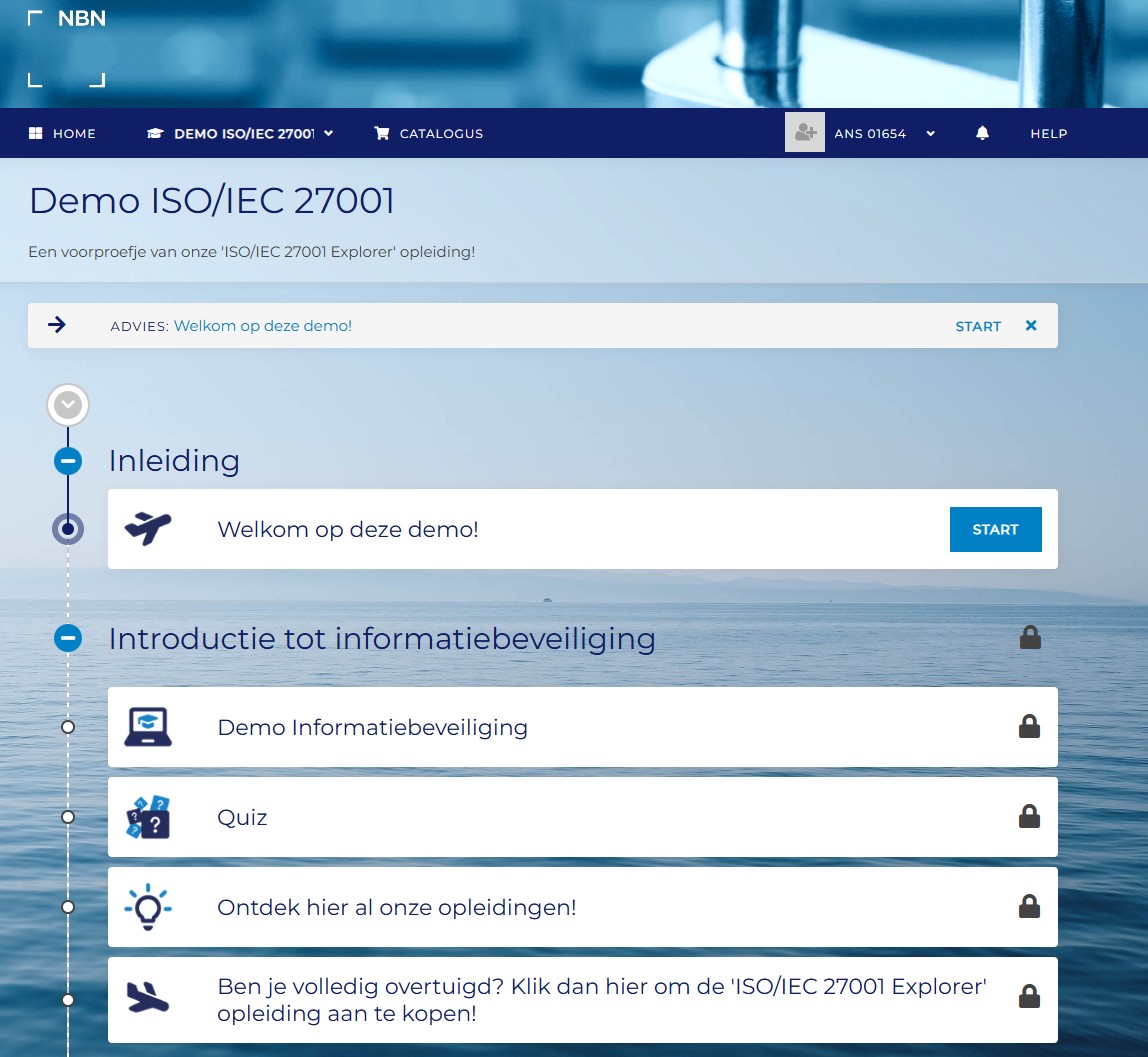Viewport: 1148px width, 1057px height.
Task: Open the HELP menu item
Action: tap(1048, 133)
